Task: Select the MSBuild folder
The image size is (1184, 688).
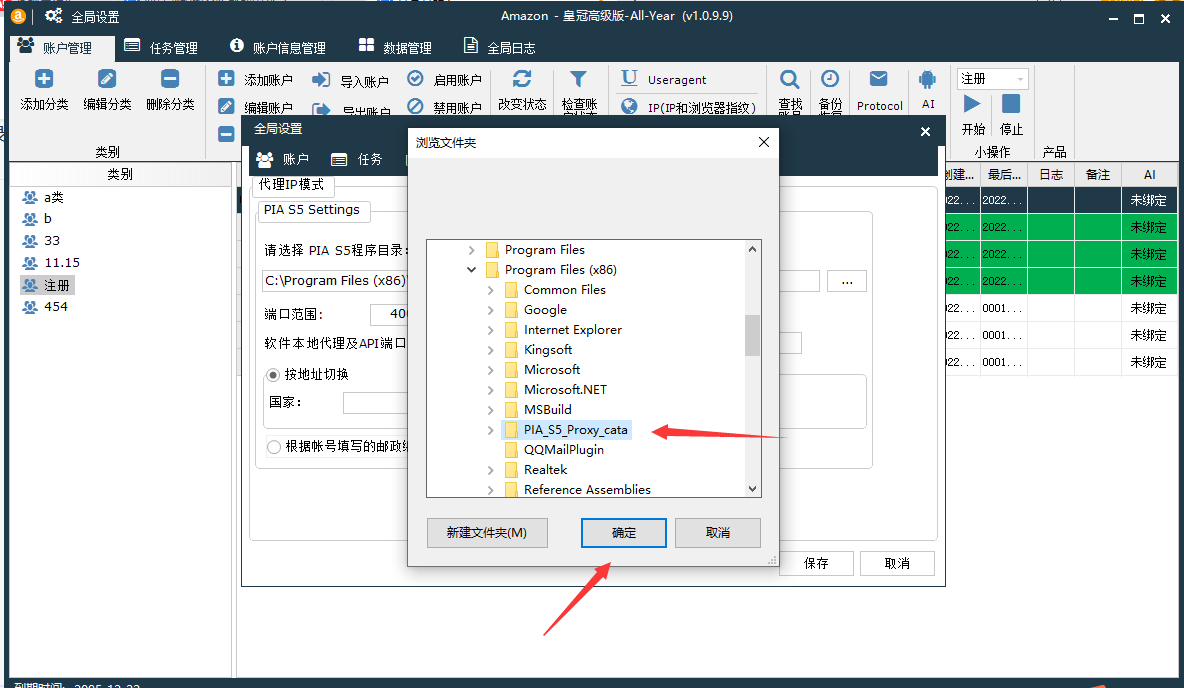Action: tap(547, 410)
